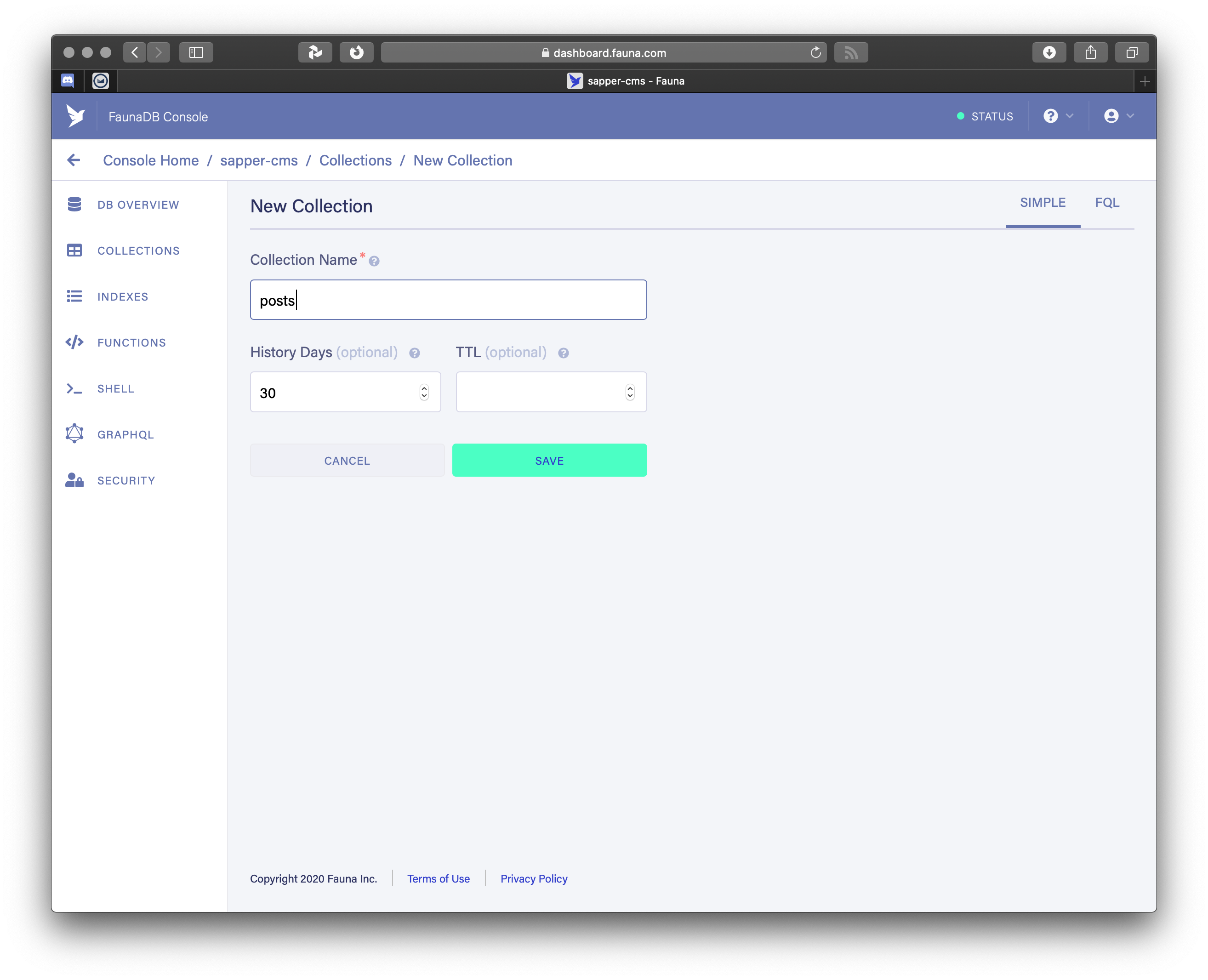The image size is (1208, 980).
Task: Go to sapper-cms breadcrumb
Action: tap(259, 160)
